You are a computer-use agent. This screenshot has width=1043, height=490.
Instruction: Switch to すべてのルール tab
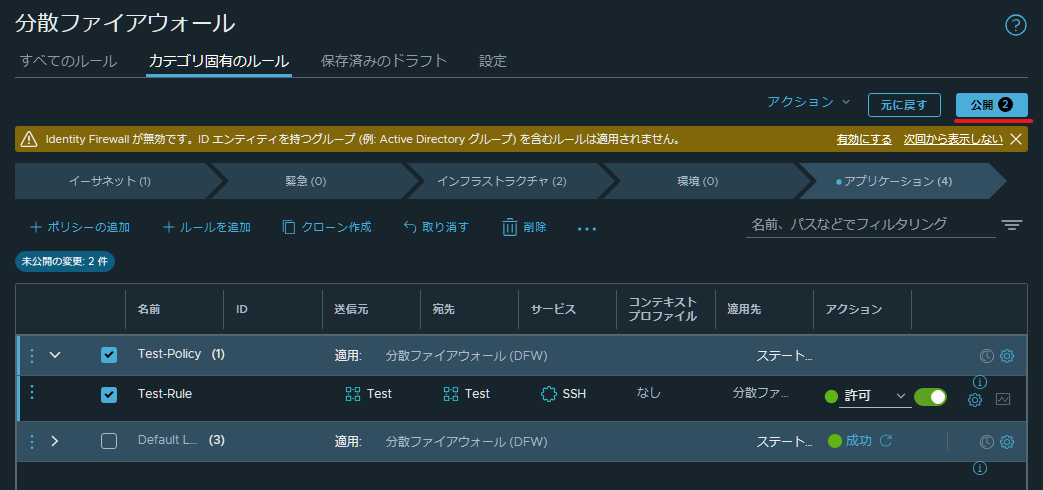tap(68, 61)
